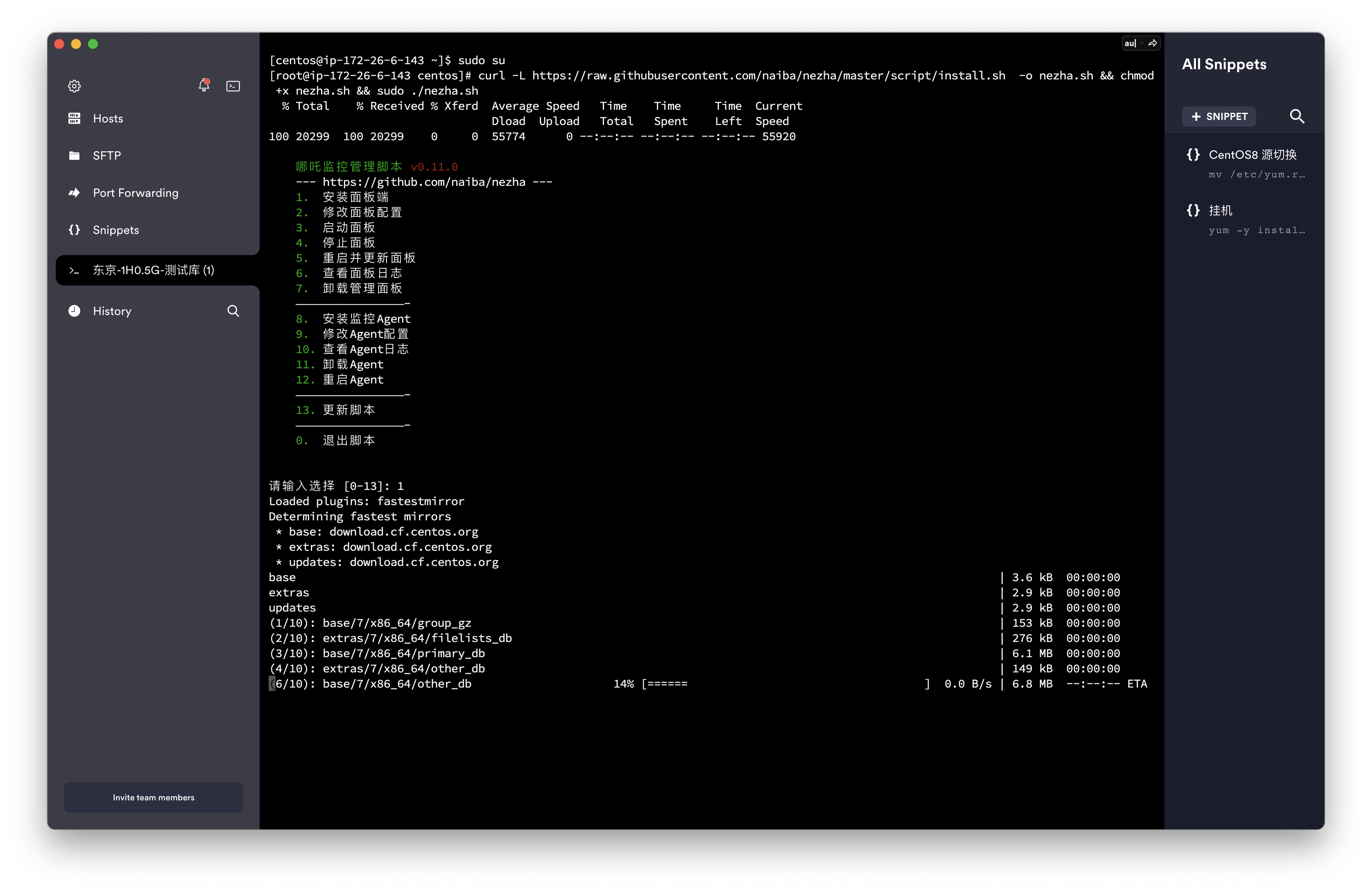The height and width of the screenshot is (892, 1372).
Task: Click the '请输入选择 [0-13]: 1' prompt line
Action: (x=336, y=487)
